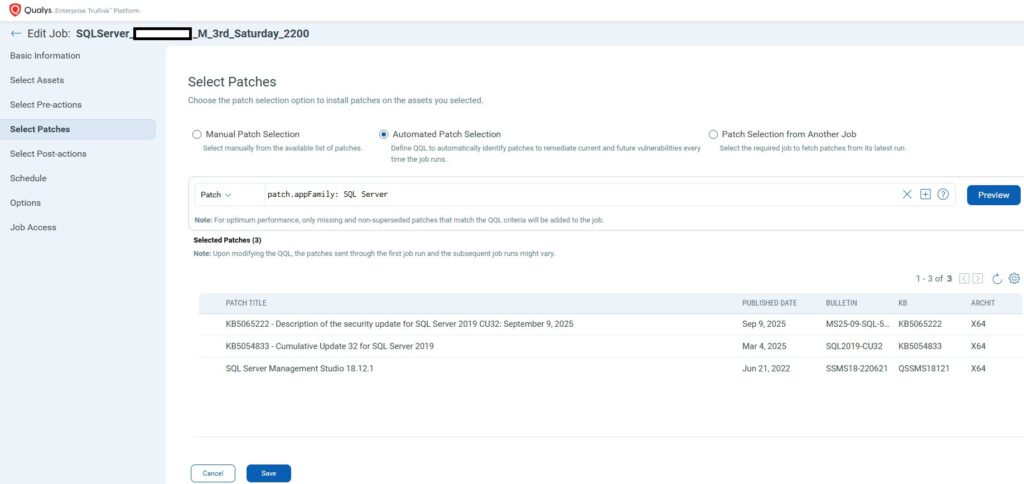Go to the next page of patches
The height and width of the screenshot is (484, 1024).
click(978, 278)
